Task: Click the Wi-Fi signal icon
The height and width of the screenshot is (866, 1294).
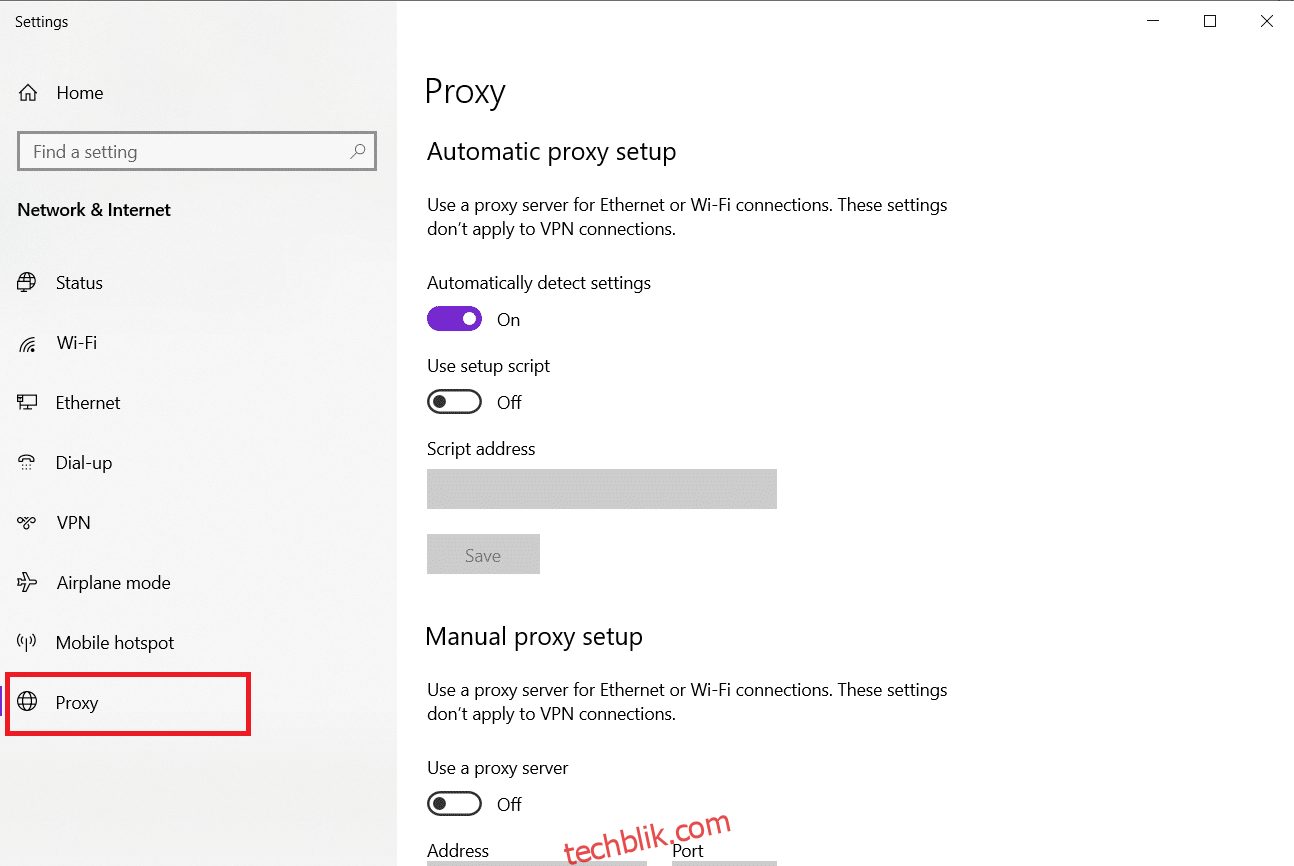Action: click(27, 343)
